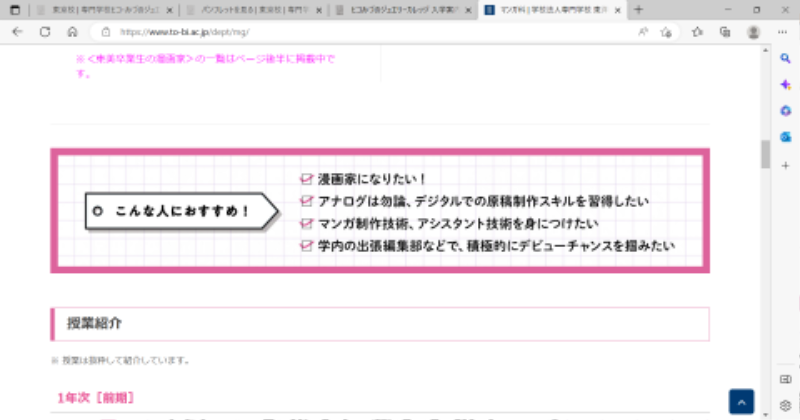Open the read aloud icon in address bar
The height and width of the screenshot is (420, 800).
642,31
